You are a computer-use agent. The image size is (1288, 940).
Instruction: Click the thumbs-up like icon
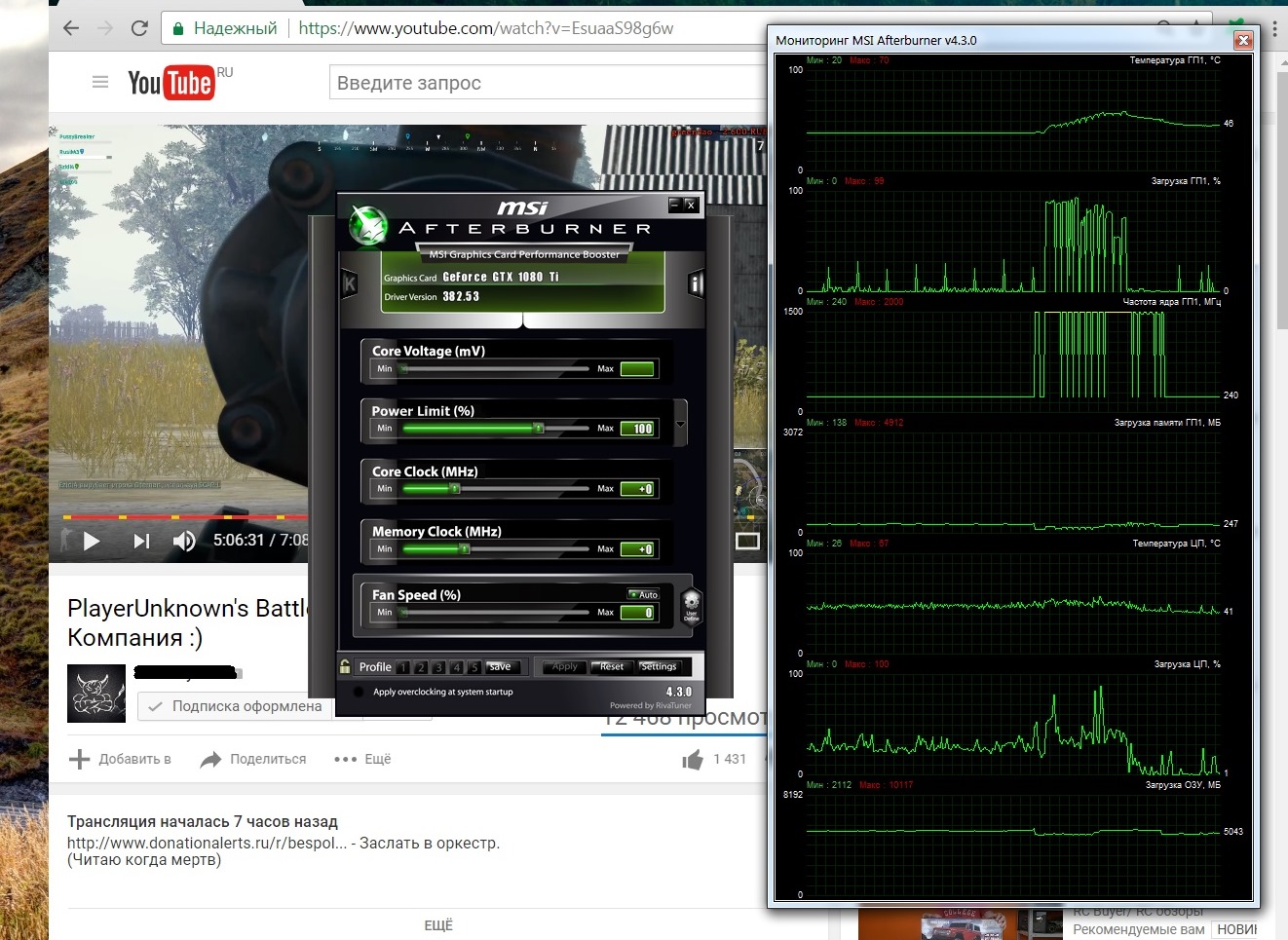tap(693, 760)
